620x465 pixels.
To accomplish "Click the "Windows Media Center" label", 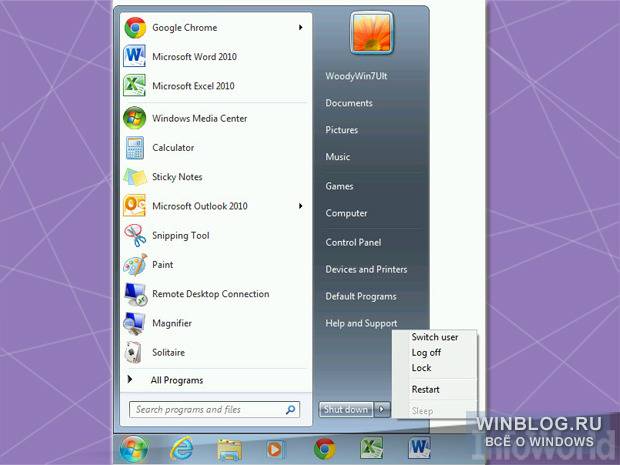I will [x=200, y=118].
